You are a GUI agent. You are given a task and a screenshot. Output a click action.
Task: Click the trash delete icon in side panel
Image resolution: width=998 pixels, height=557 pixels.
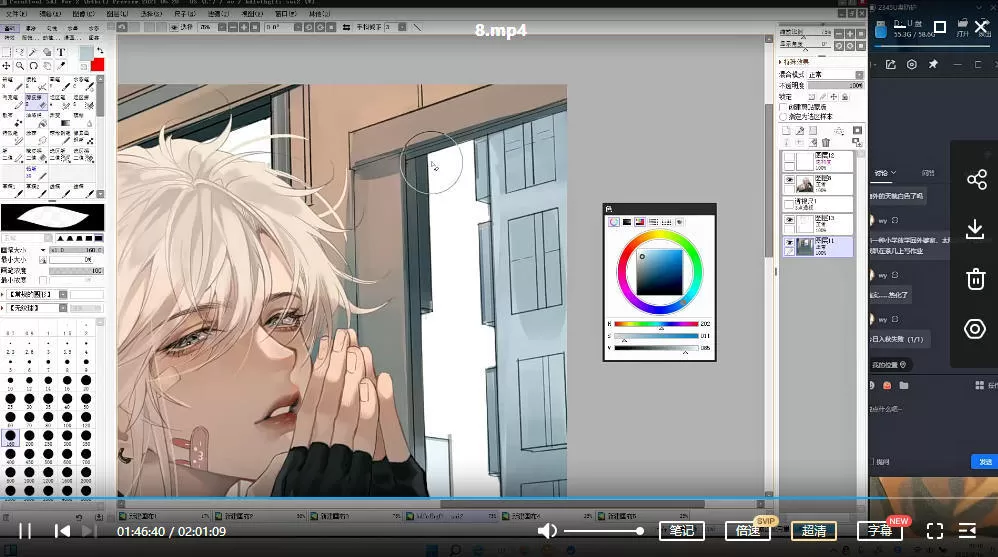(x=976, y=279)
